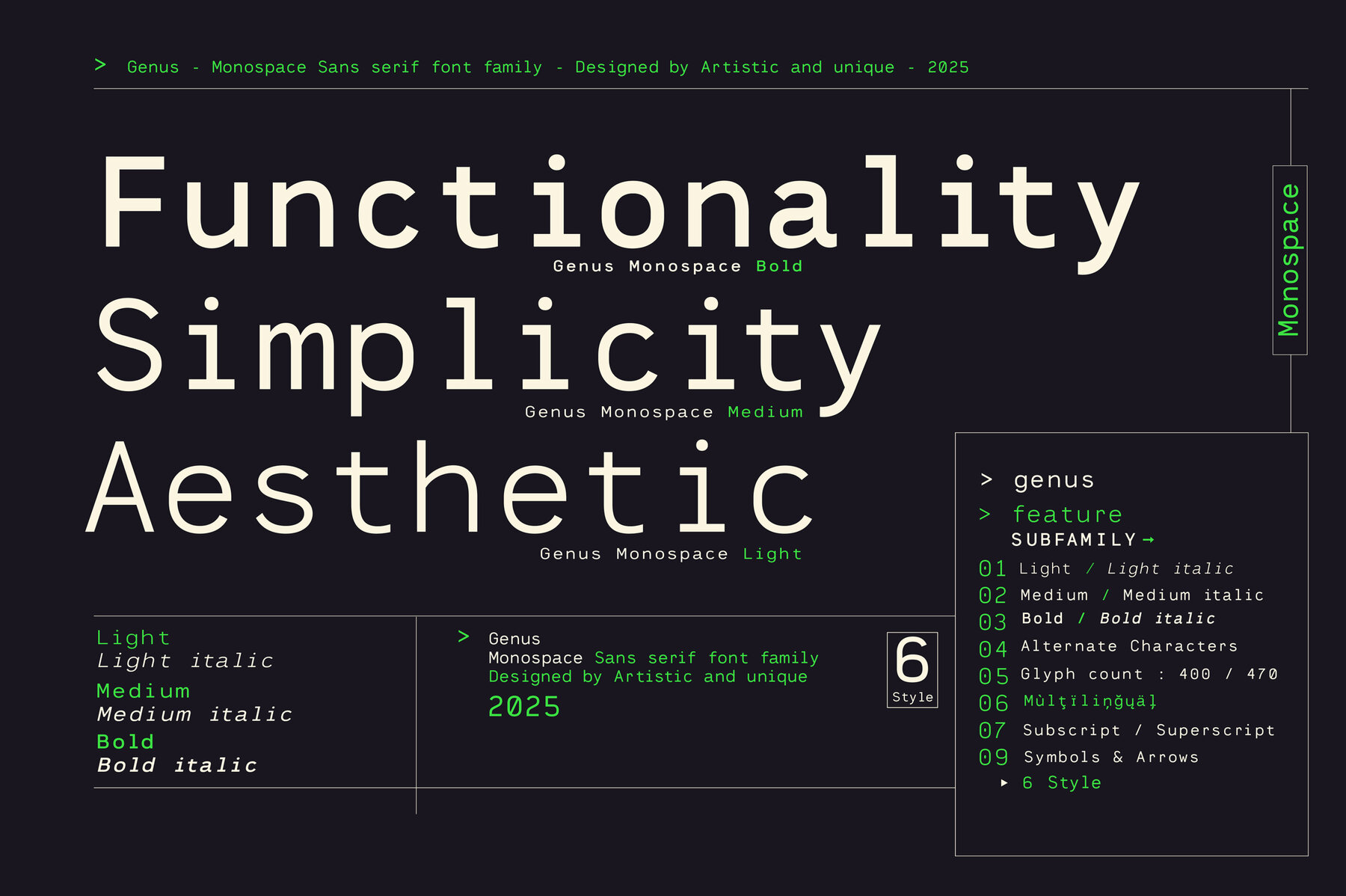Select "Subscript / Superscript" in the feature list
Screen dimensions: 1346x896
point(1149,730)
